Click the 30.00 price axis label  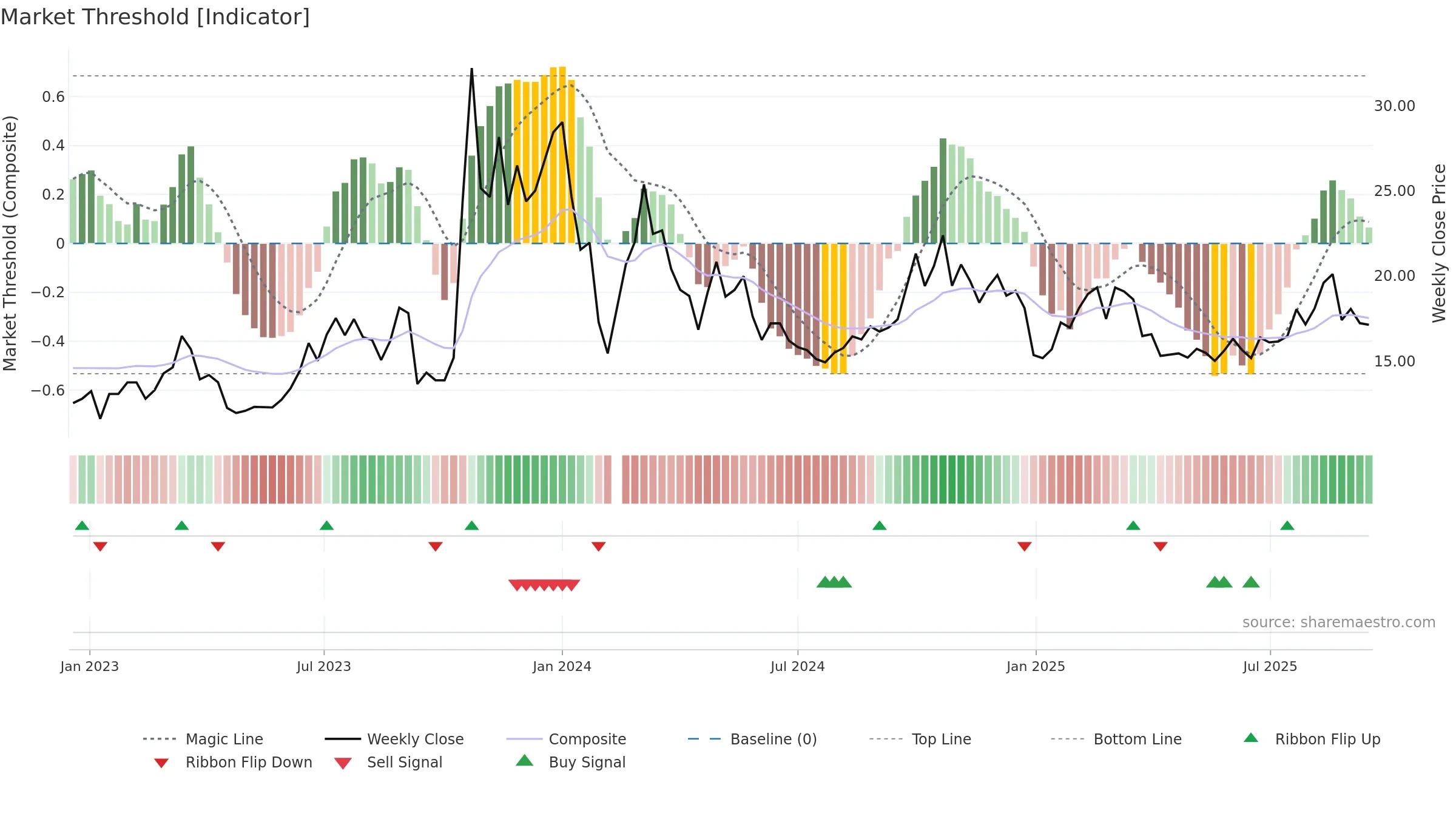(1395, 106)
